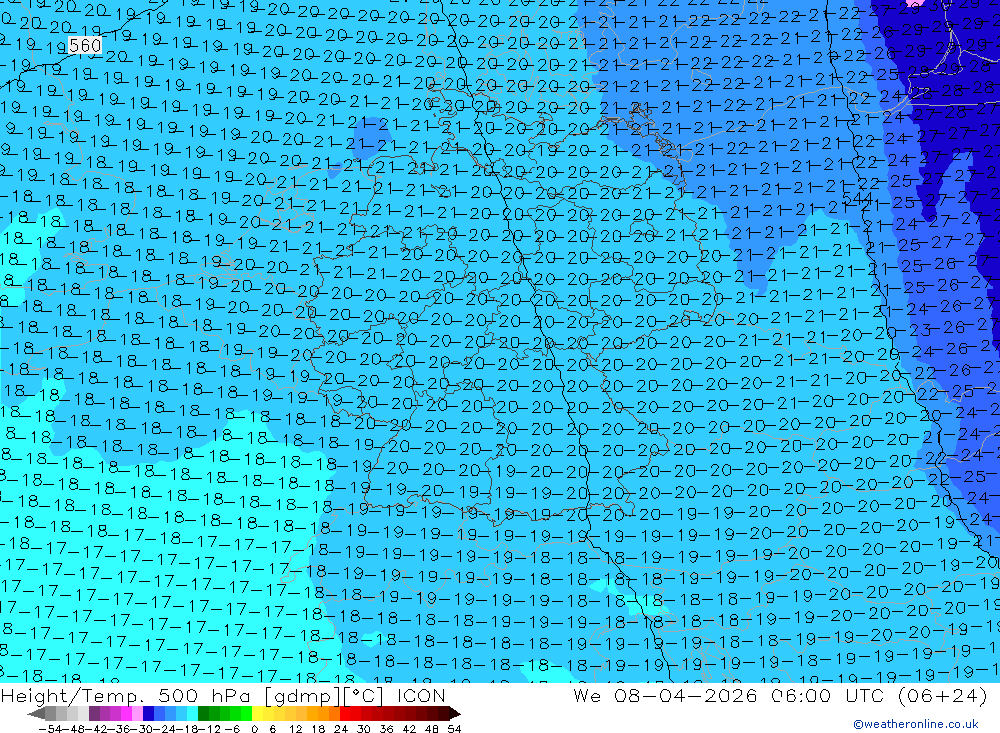Click the 24 value on legend scale

click(341, 729)
